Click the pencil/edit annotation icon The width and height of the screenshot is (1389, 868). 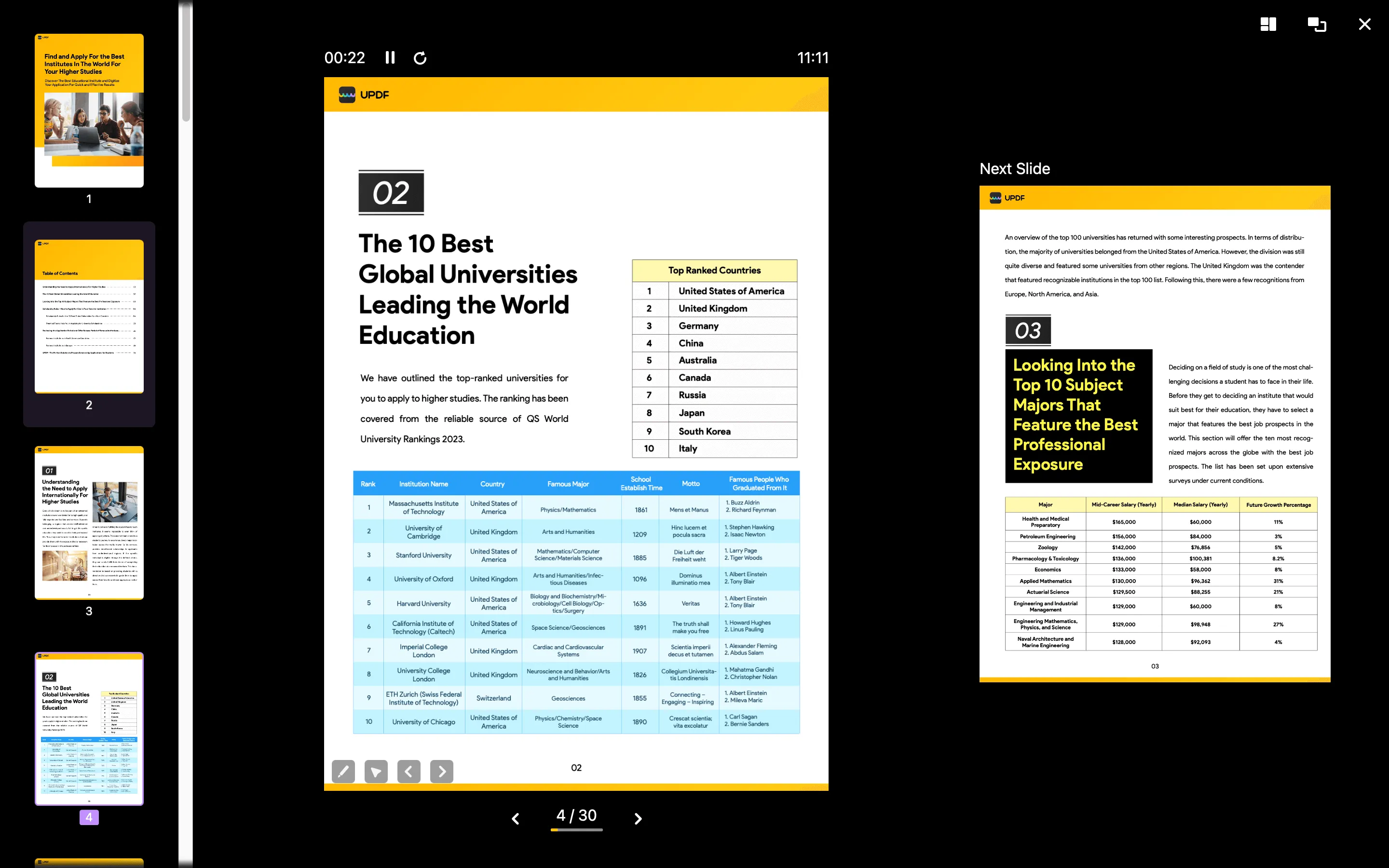pyautogui.click(x=343, y=771)
